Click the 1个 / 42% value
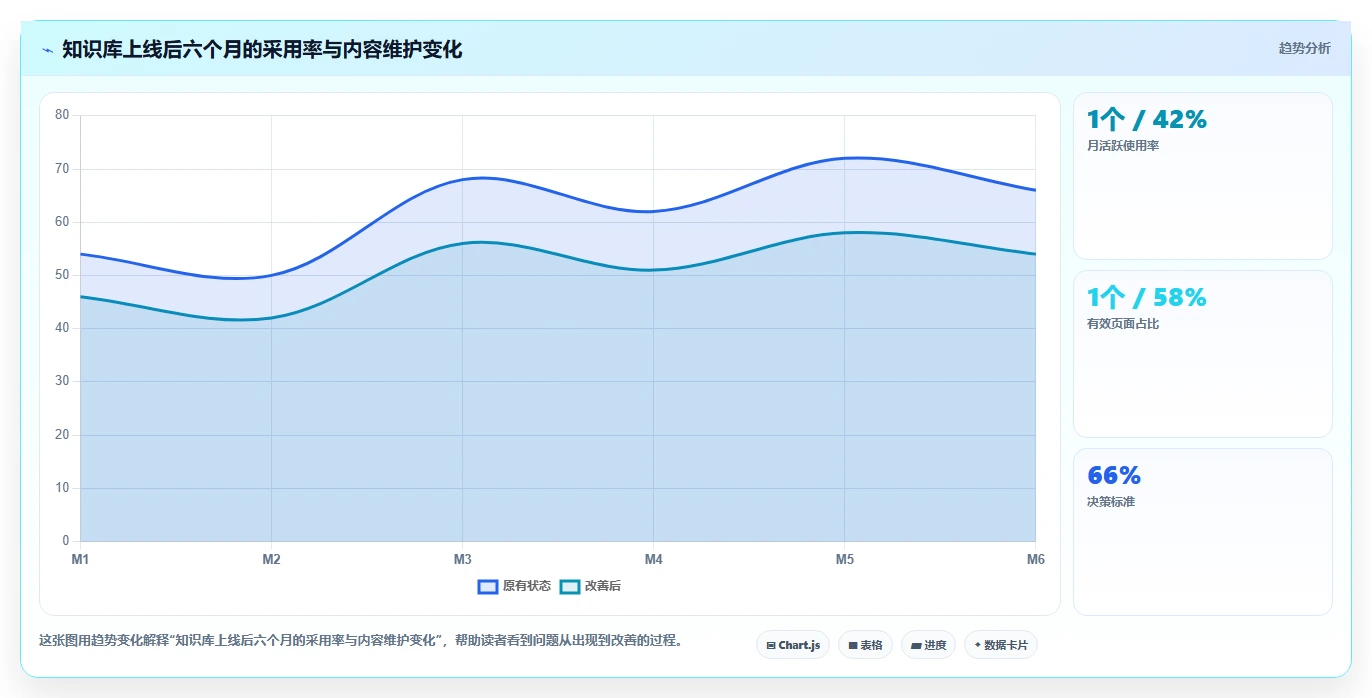The width and height of the screenshot is (1372, 698). (x=1147, y=119)
